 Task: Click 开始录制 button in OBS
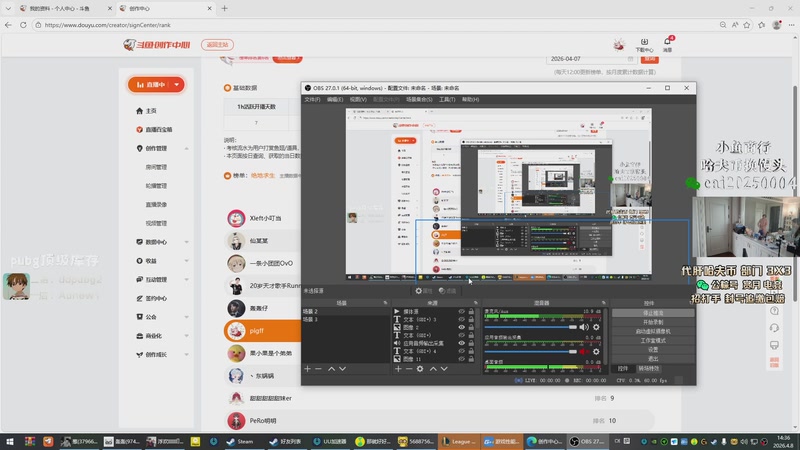coord(653,322)
